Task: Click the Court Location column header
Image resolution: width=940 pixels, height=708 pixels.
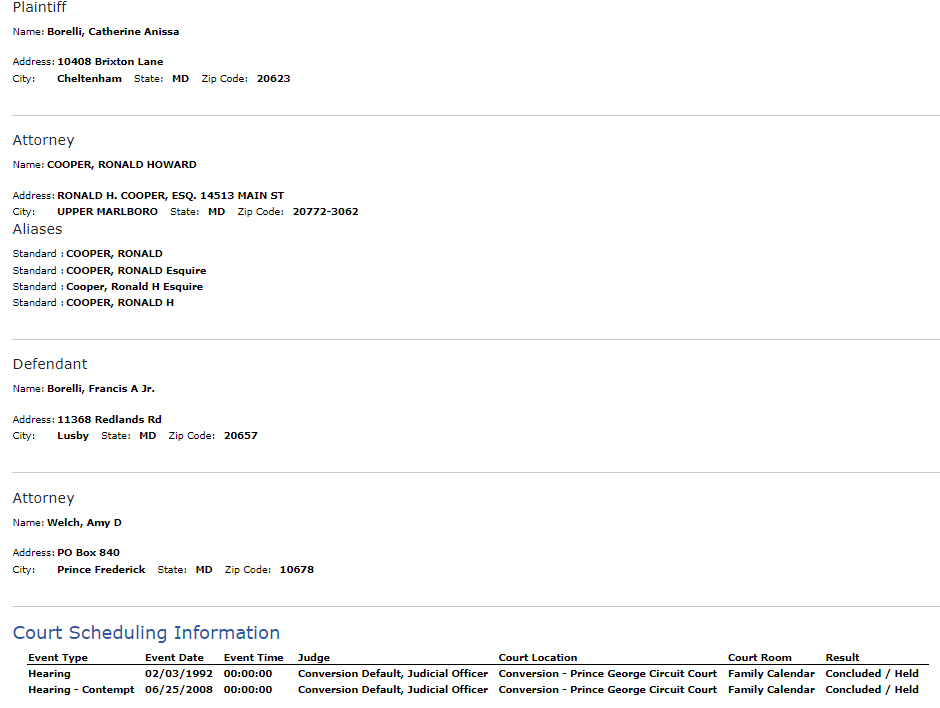Action: pyautogui.click(x=538, y=658)
